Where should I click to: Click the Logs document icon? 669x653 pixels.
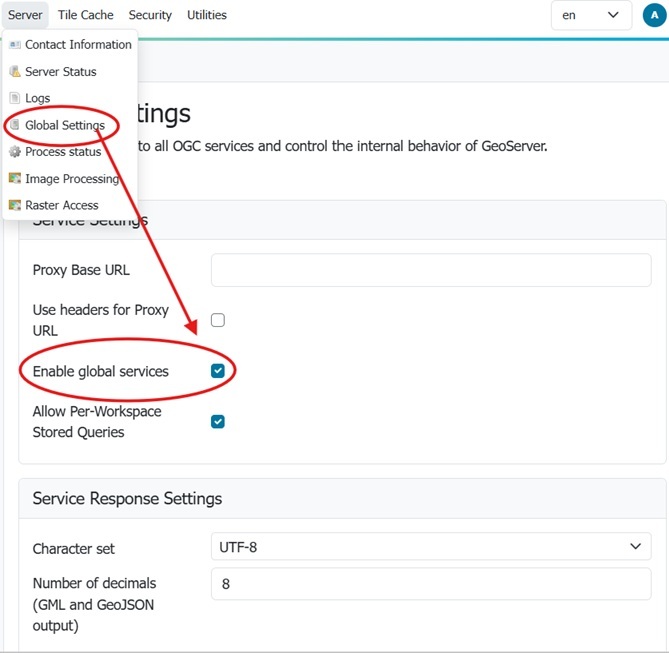pyautogui.click(x=15, y=98)
